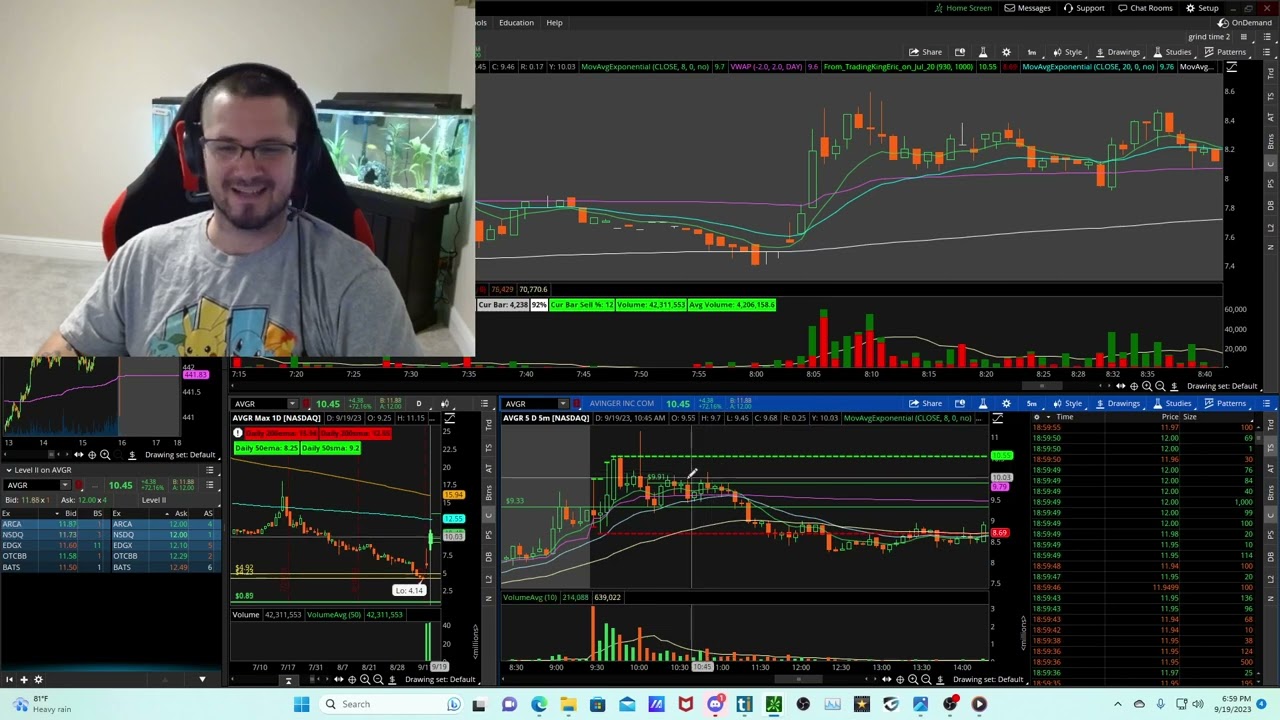Viewport: 1280px width, 720px height.
Task: Add gadget with plus icon in left sidebar
Action: tap(24, 679)
